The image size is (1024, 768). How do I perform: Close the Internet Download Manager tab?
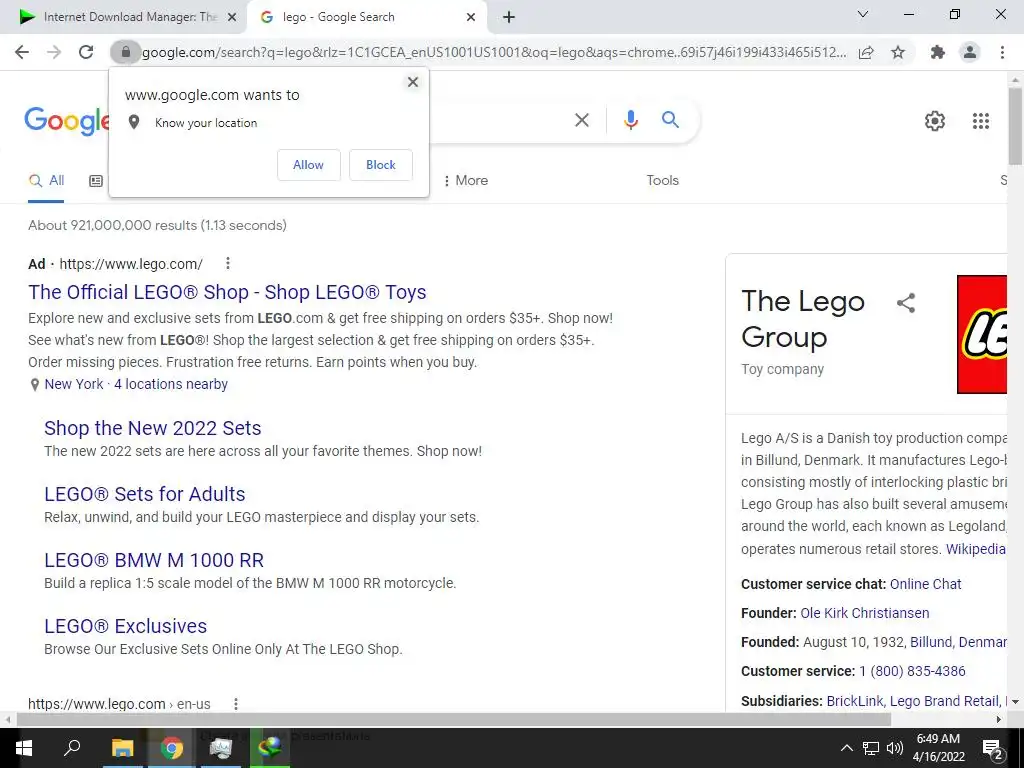pyautogui.click(x=232, y=18)
